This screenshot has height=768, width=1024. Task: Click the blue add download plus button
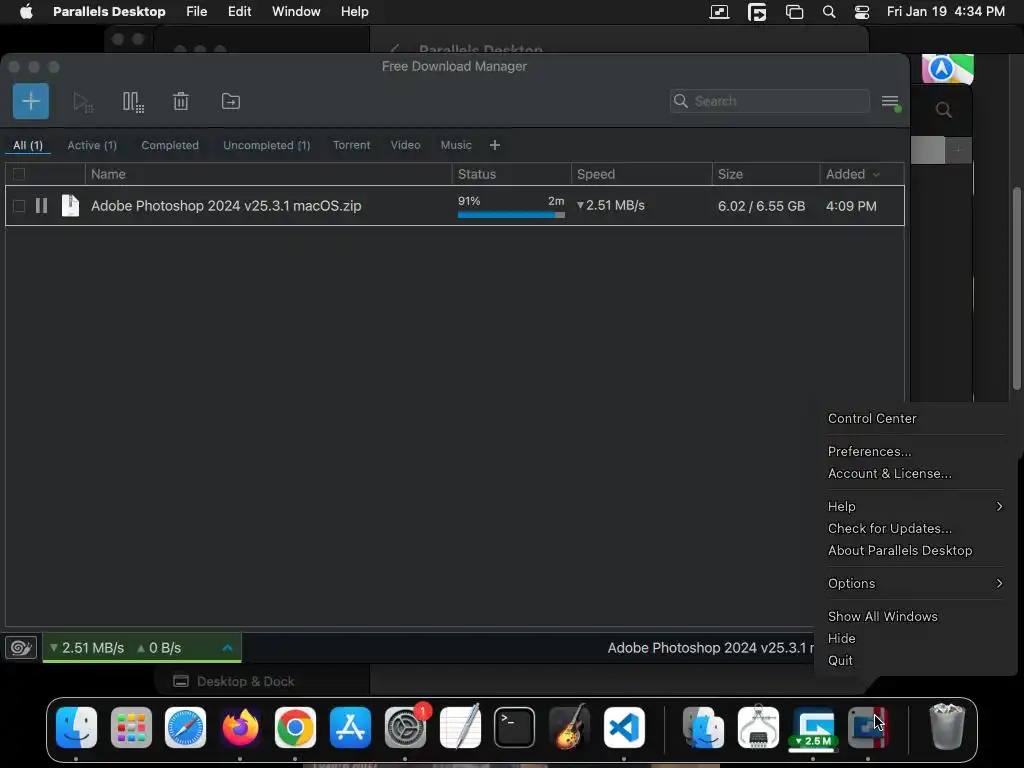[31, 101]
